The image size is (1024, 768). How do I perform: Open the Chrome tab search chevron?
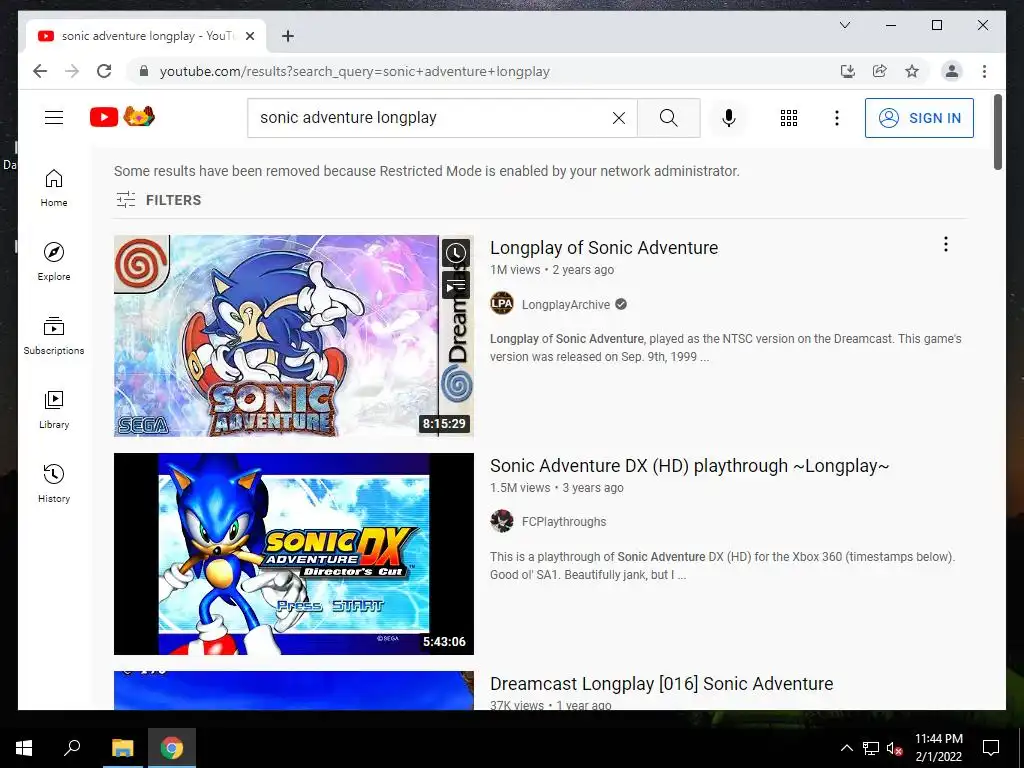[x=844, y=25]
